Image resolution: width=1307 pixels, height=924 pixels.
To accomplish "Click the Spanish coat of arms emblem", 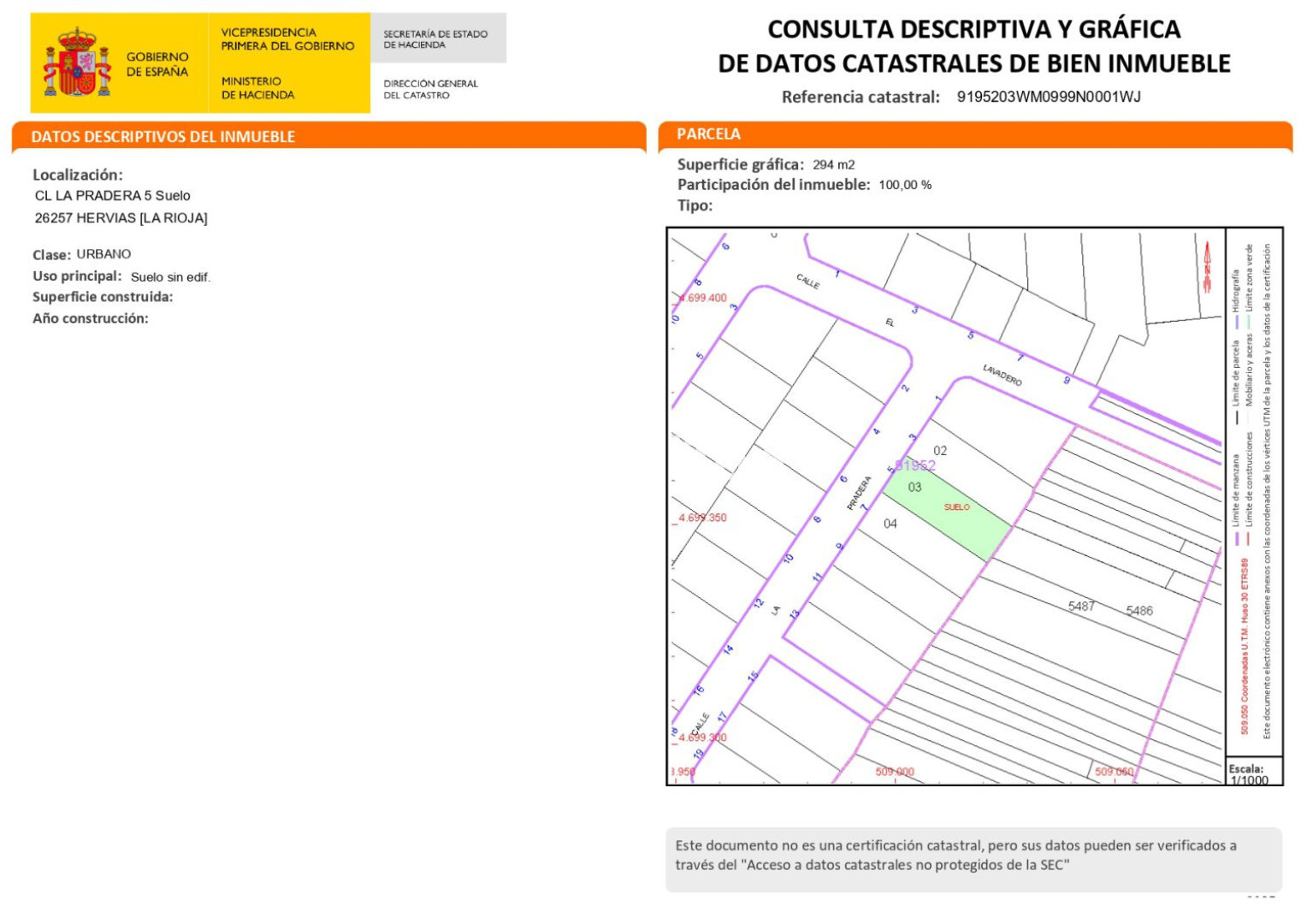I will click(77, 62).
